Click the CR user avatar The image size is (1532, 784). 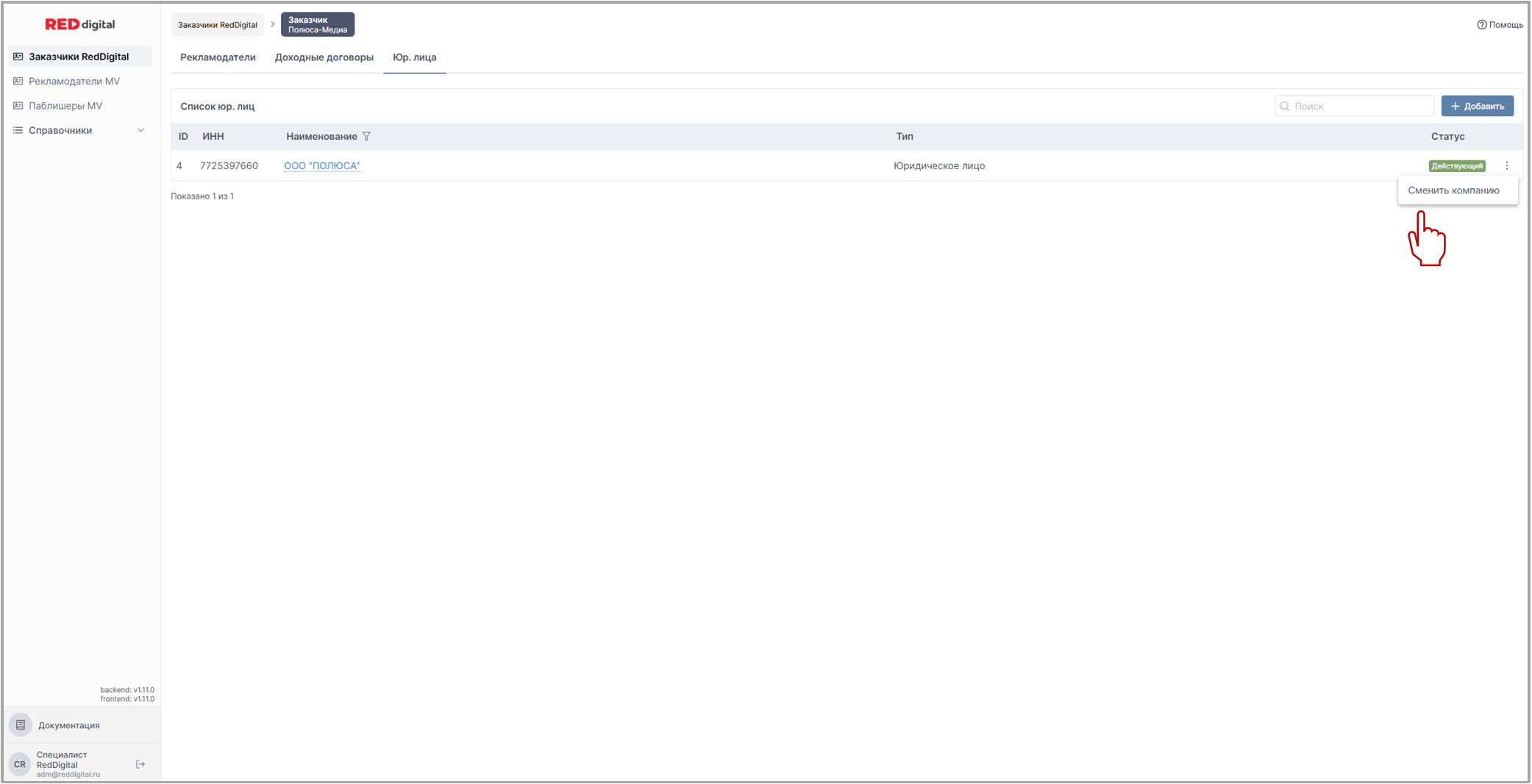[20, 764]
